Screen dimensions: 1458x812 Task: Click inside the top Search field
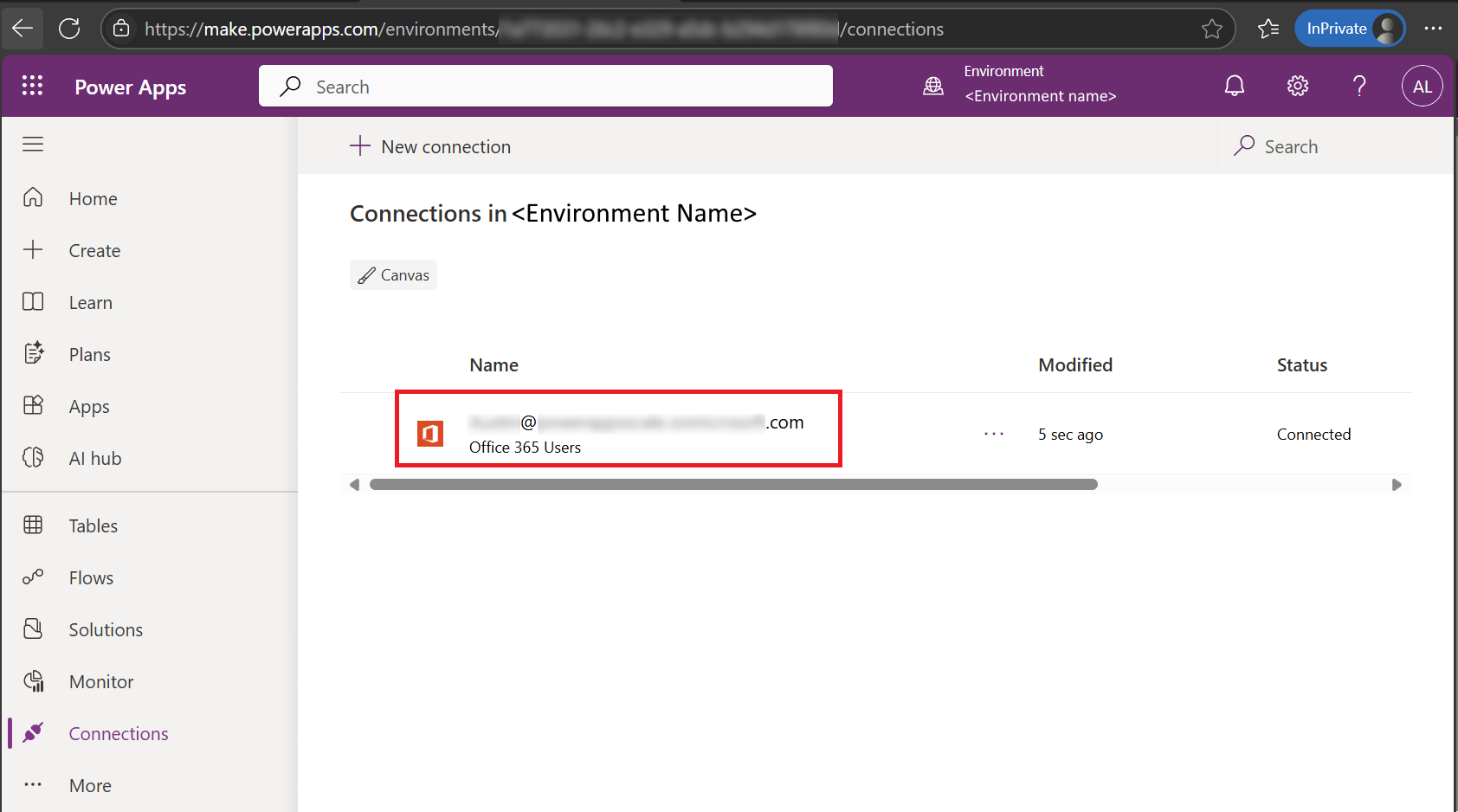click(545, 86)
